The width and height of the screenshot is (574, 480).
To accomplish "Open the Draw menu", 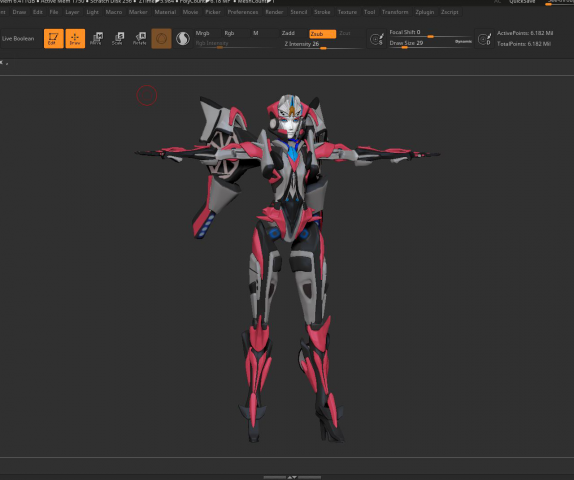I will point(19,12).
